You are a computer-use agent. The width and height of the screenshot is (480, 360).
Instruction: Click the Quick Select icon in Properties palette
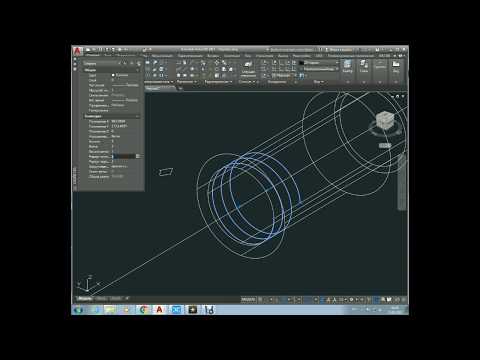pos(139,63)
